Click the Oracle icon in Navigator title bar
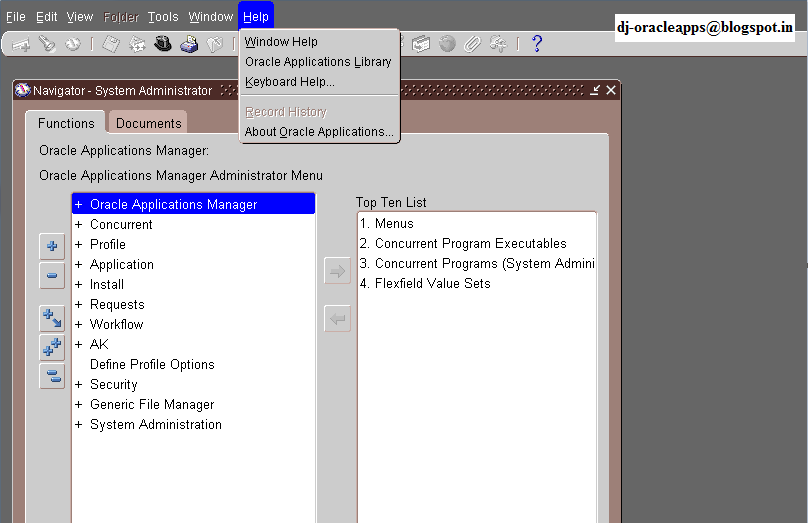Image resolution: width=808 pixels, height=523 pixels. (23, 90)
